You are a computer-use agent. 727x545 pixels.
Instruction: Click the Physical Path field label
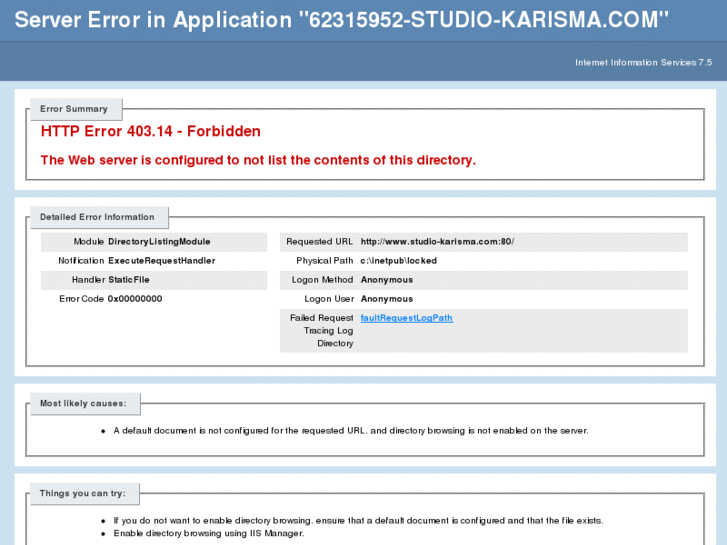325,261
